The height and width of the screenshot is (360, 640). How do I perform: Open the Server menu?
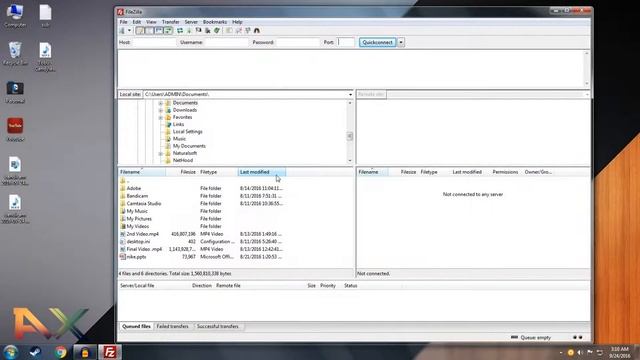tap(191, 22)
